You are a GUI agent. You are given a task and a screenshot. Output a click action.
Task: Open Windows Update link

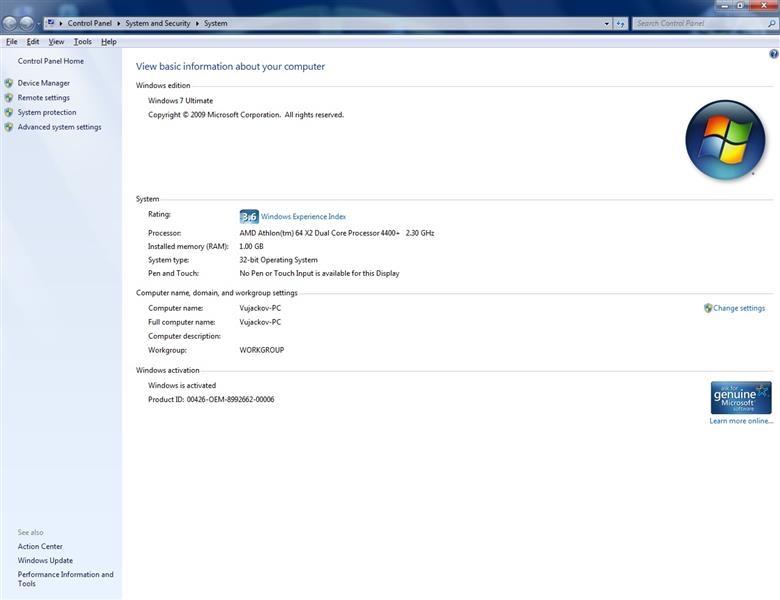coord(45,560)
